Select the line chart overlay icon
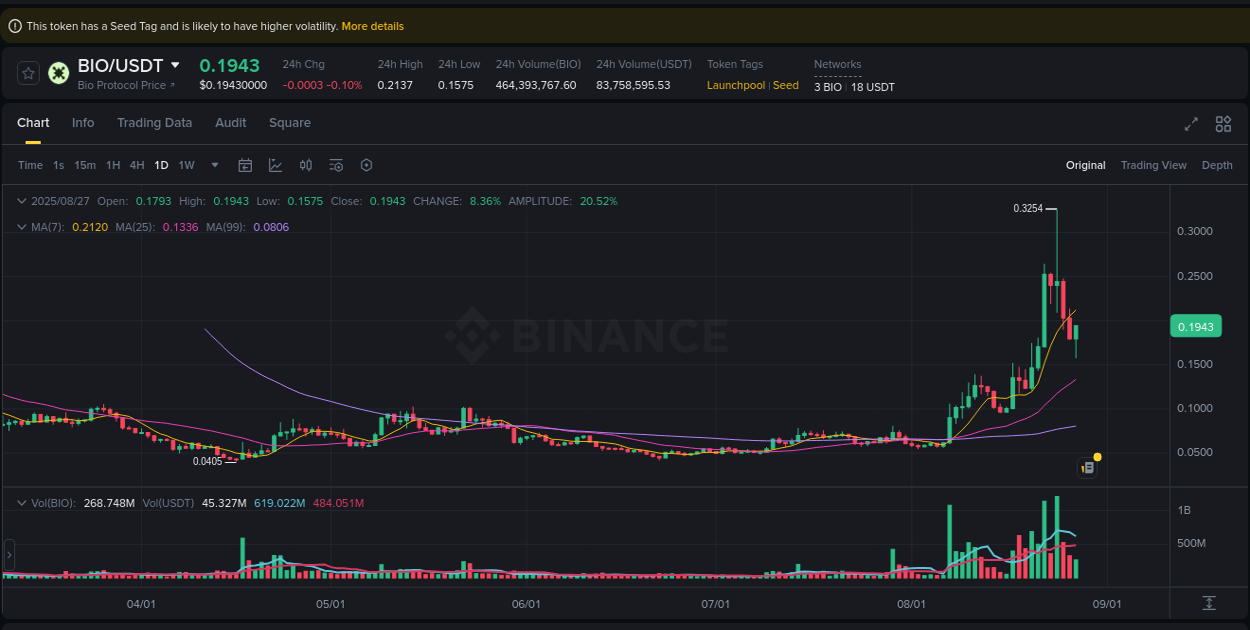This screenshot has width=1250, height=630. coord(276,165)
